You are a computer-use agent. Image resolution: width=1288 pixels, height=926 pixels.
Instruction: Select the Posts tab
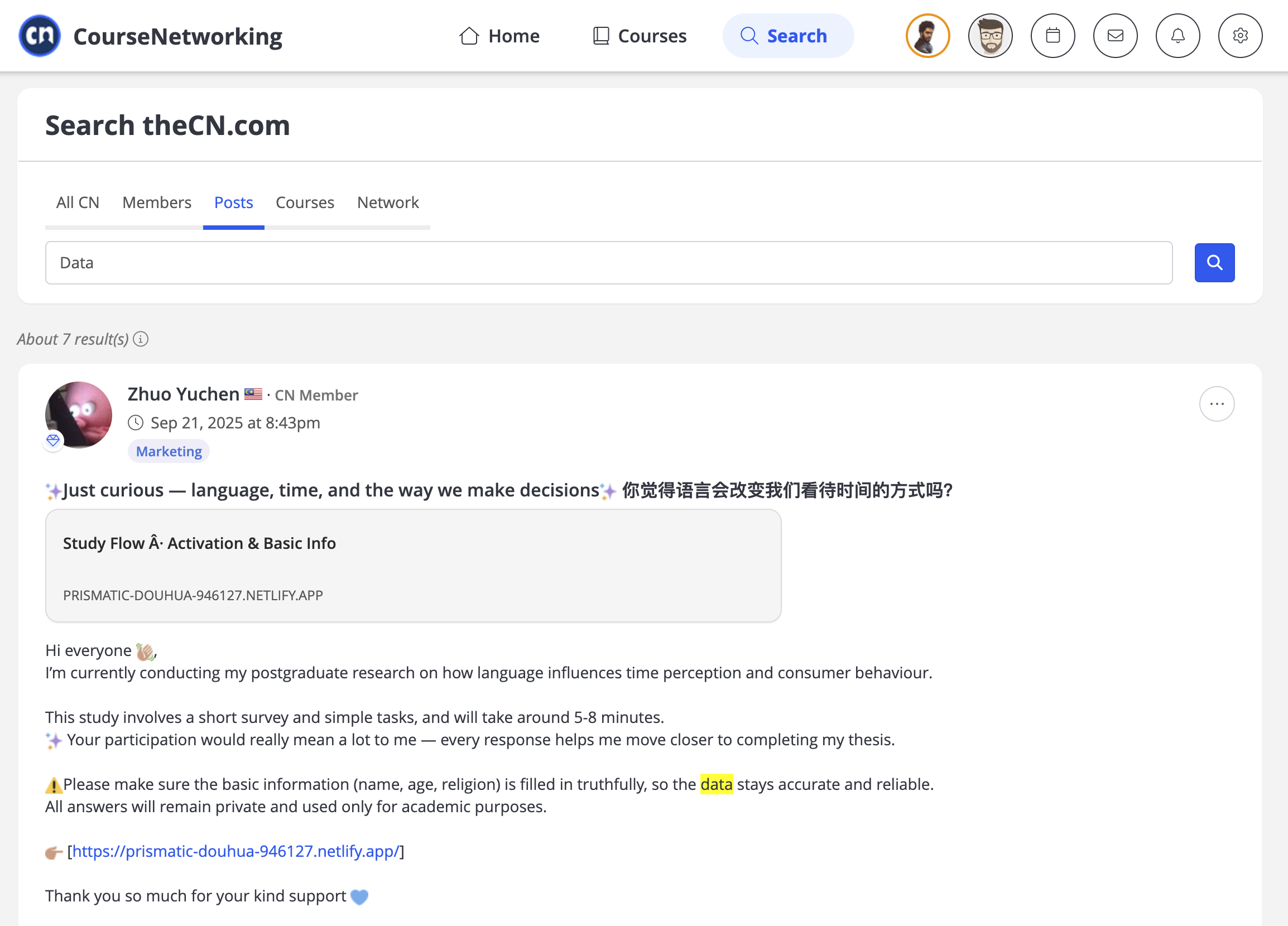(233, 202)
